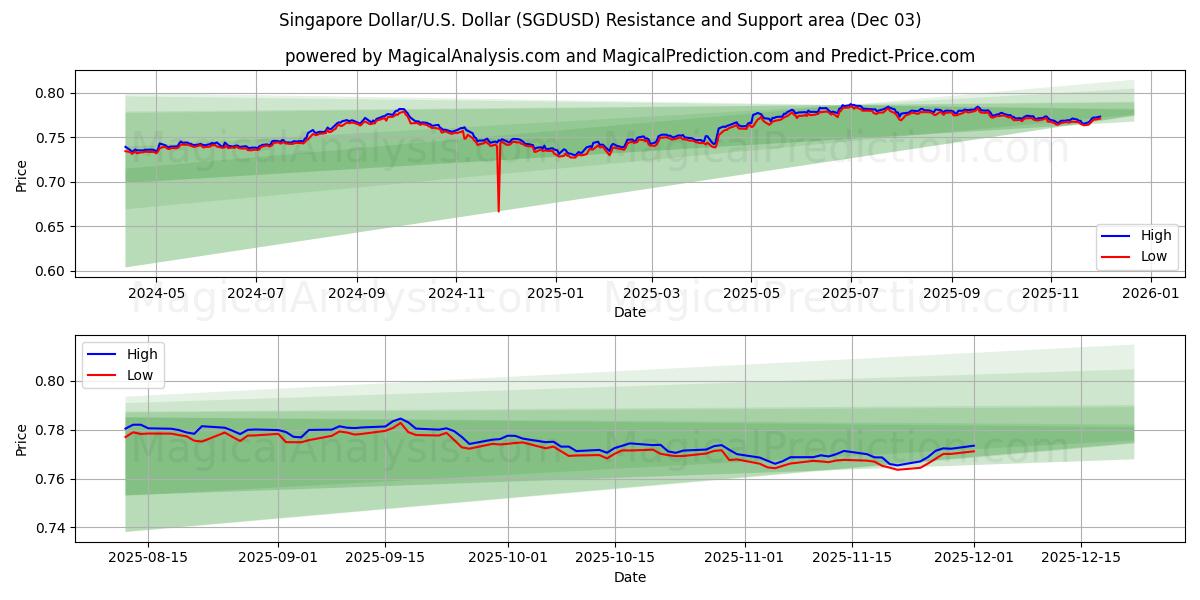Viewport: 1200px width, 600px height.
Task: Expand the top chart legend box
Action: [1138, 246]
